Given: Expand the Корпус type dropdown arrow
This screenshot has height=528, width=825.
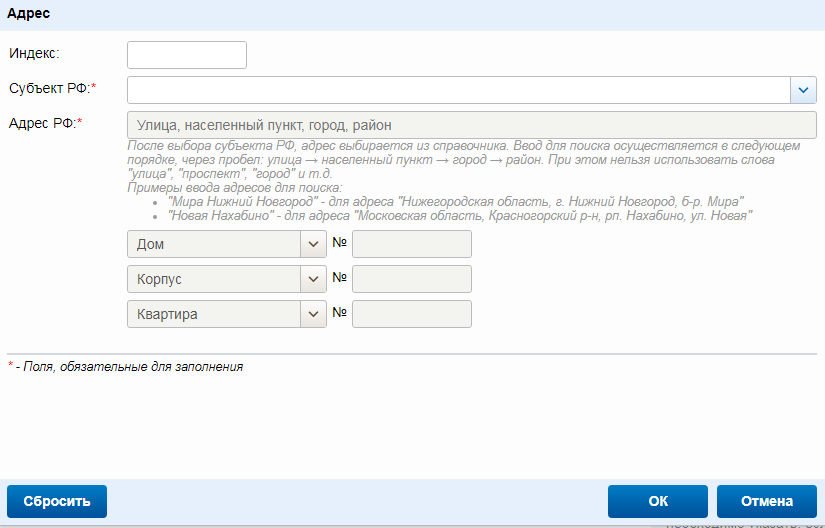Looking at the screenshot, I should point(313,279).
